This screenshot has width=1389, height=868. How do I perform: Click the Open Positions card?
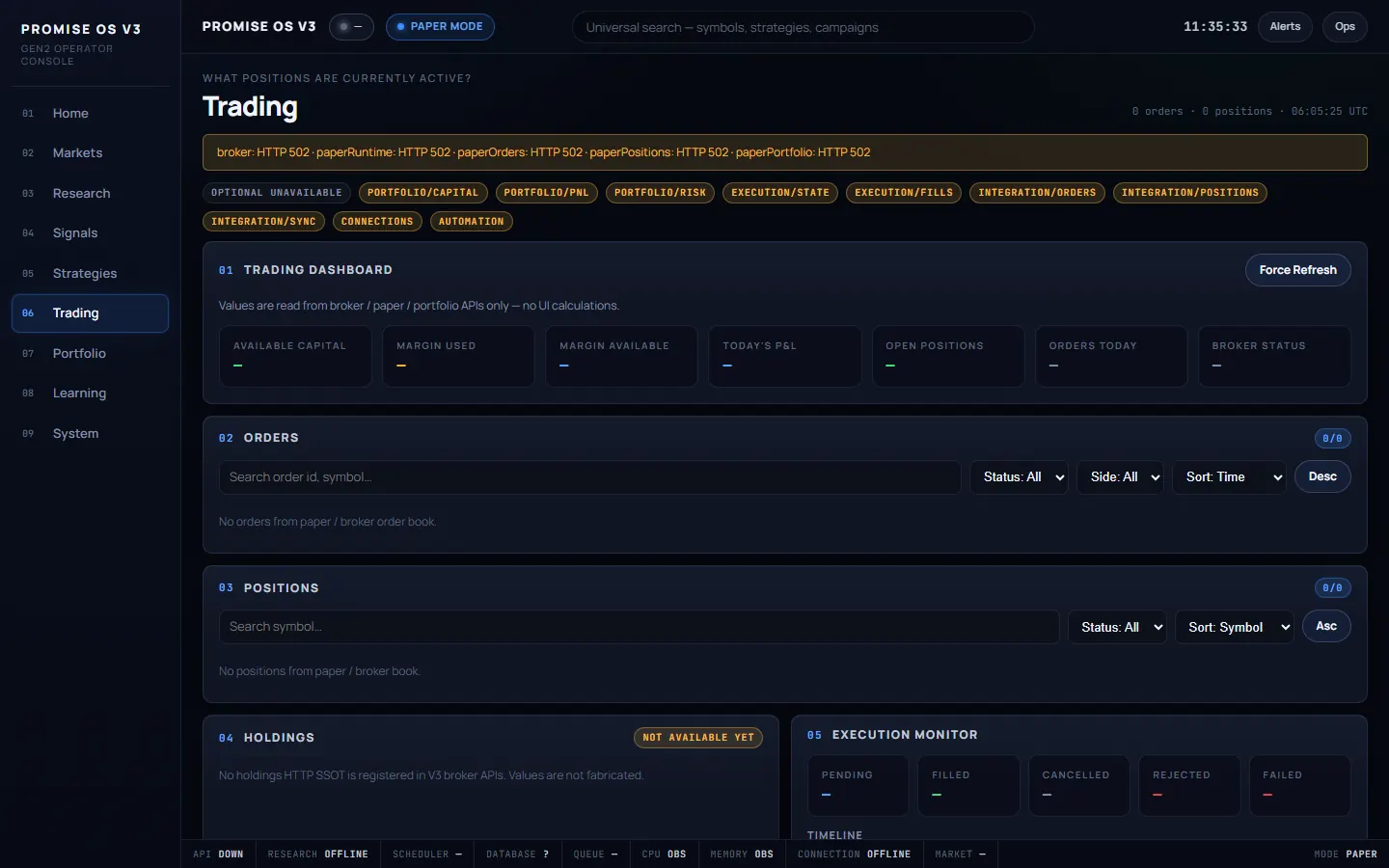point(948,356)
